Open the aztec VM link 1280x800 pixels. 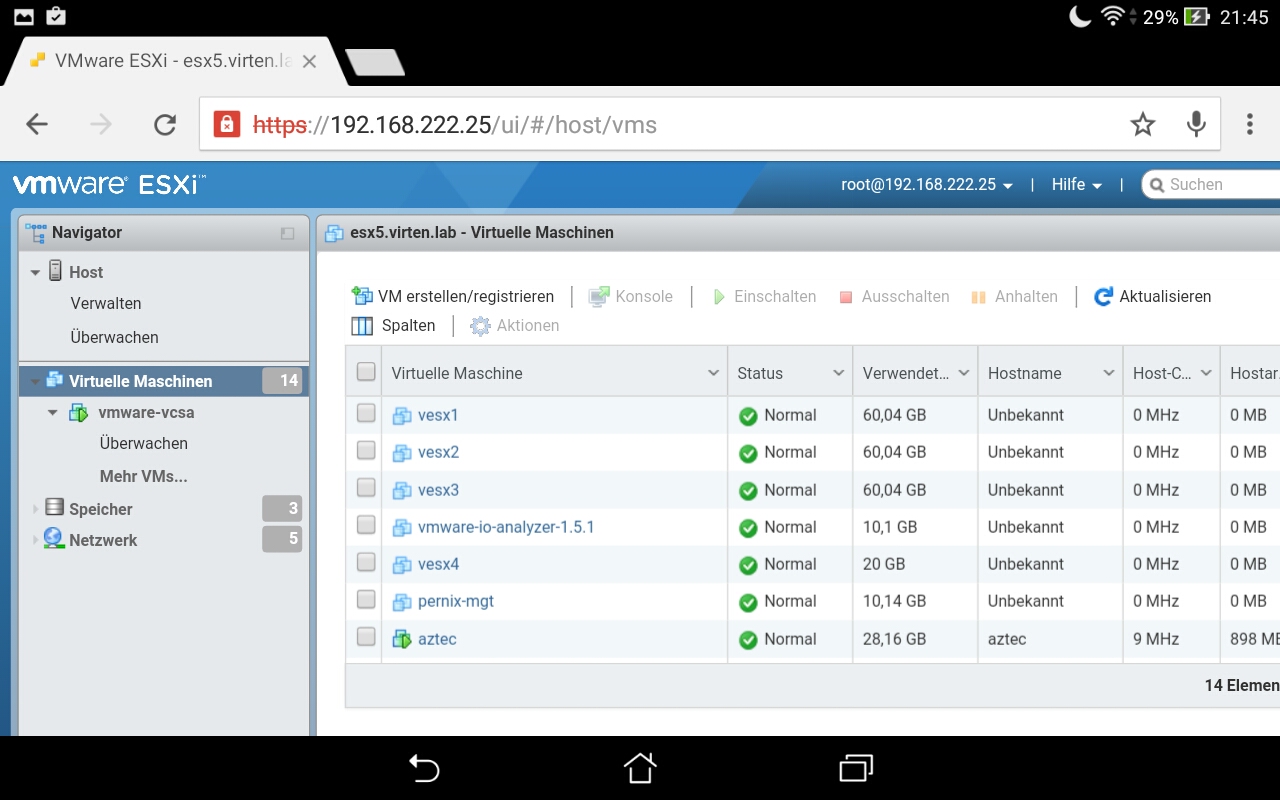click(437, 639)
